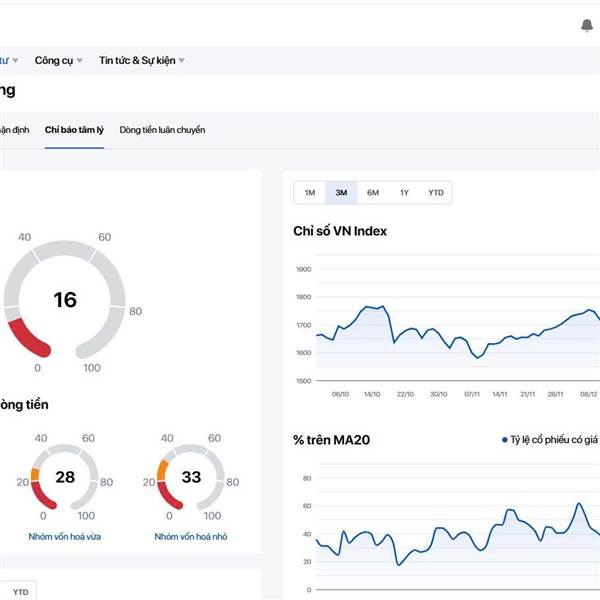Click the gauge showing value 33

[x=191, y=477]
